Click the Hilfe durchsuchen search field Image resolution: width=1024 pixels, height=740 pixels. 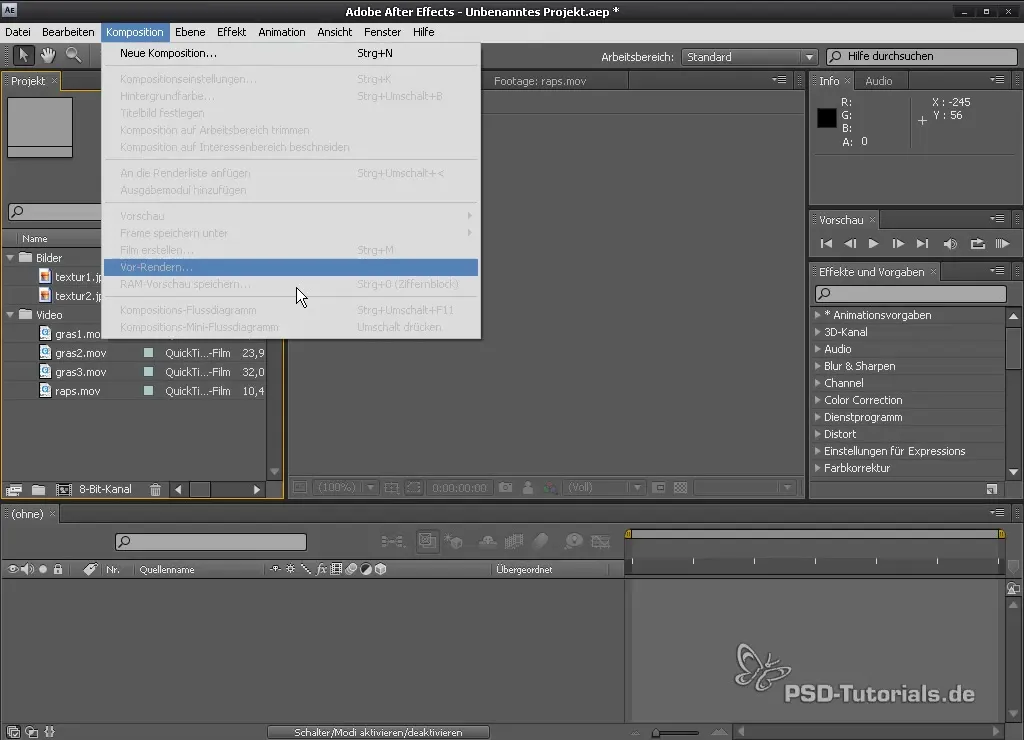[921, 57]
